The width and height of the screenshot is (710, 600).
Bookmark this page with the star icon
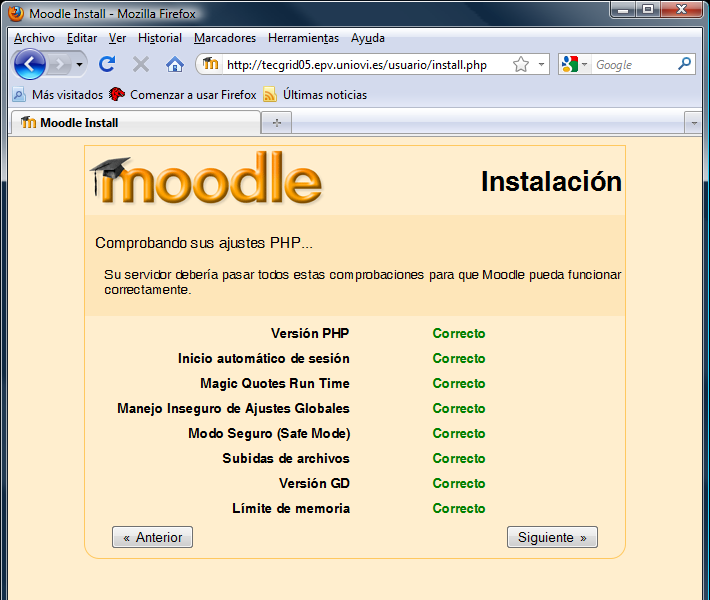click(x=521, y=64)
